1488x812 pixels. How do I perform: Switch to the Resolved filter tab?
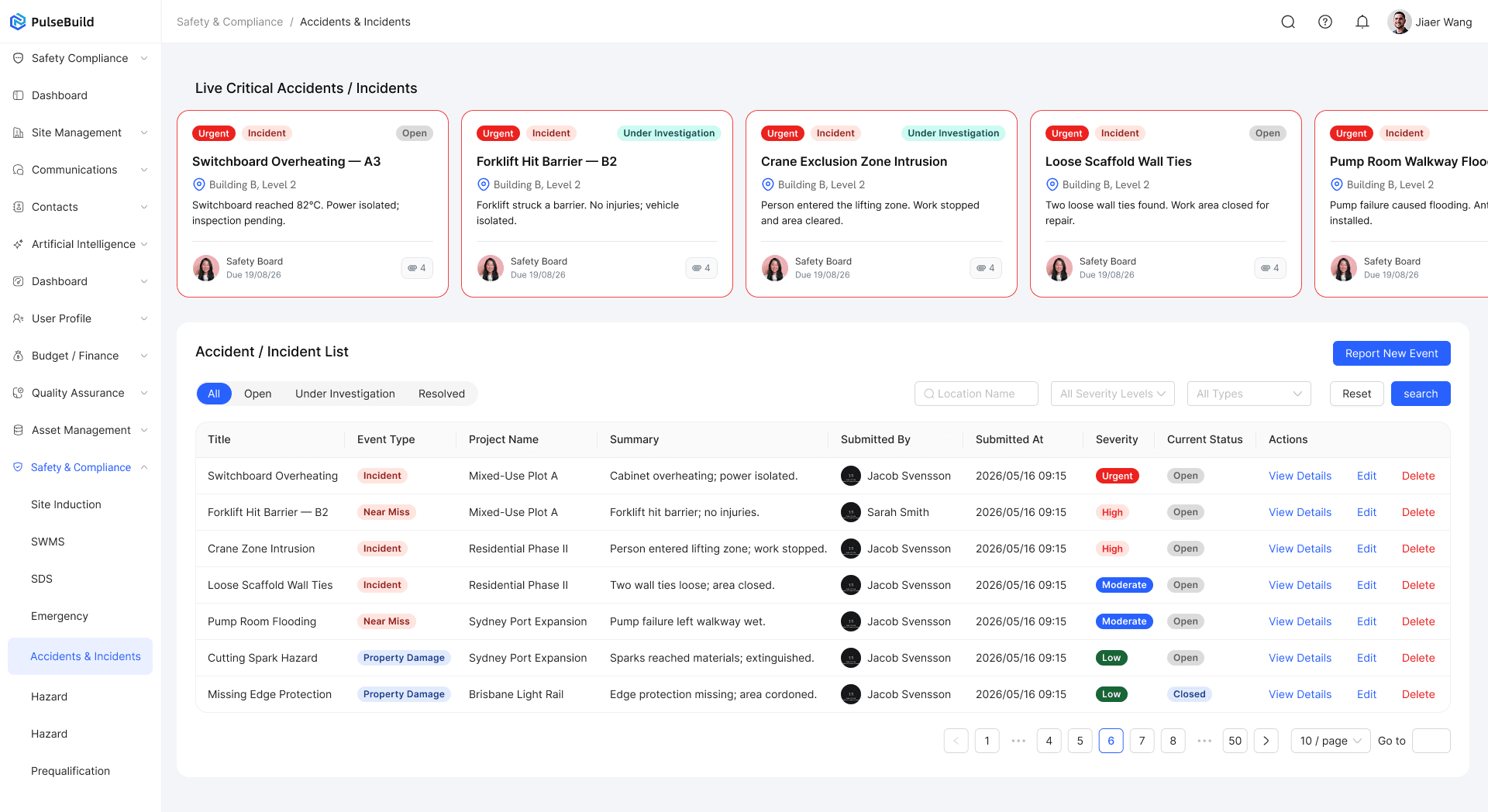[442, 394]
